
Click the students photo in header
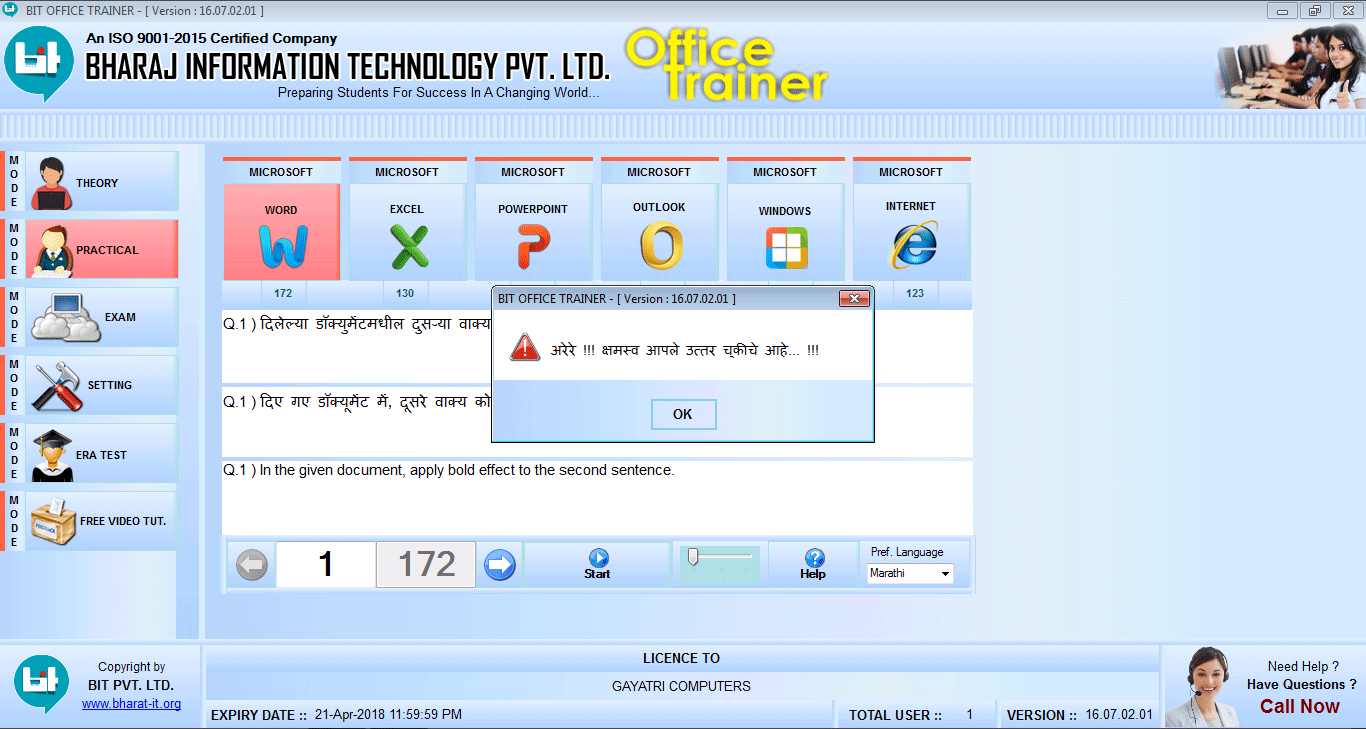click(x=1290, y=65)
